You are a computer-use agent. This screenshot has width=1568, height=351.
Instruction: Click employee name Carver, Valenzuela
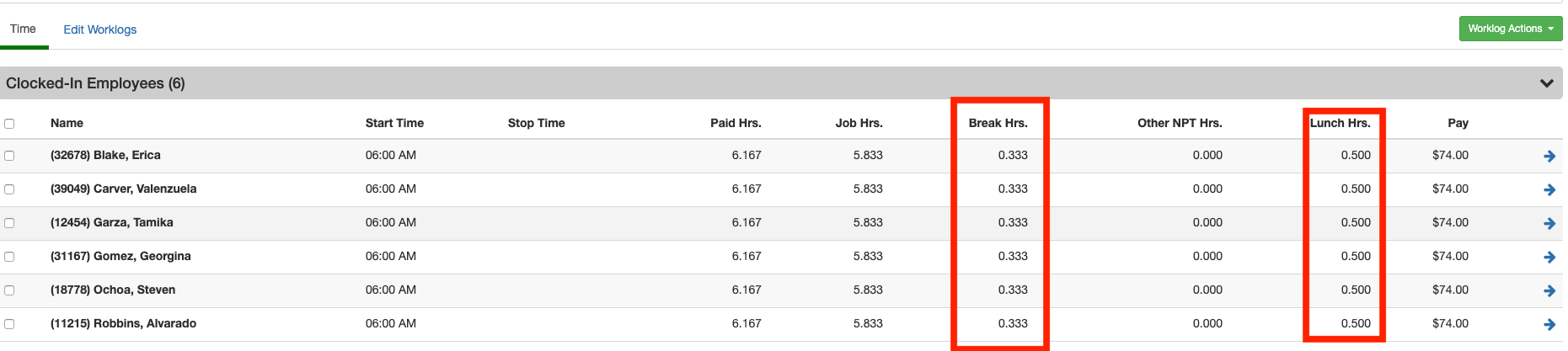point(123,189)
